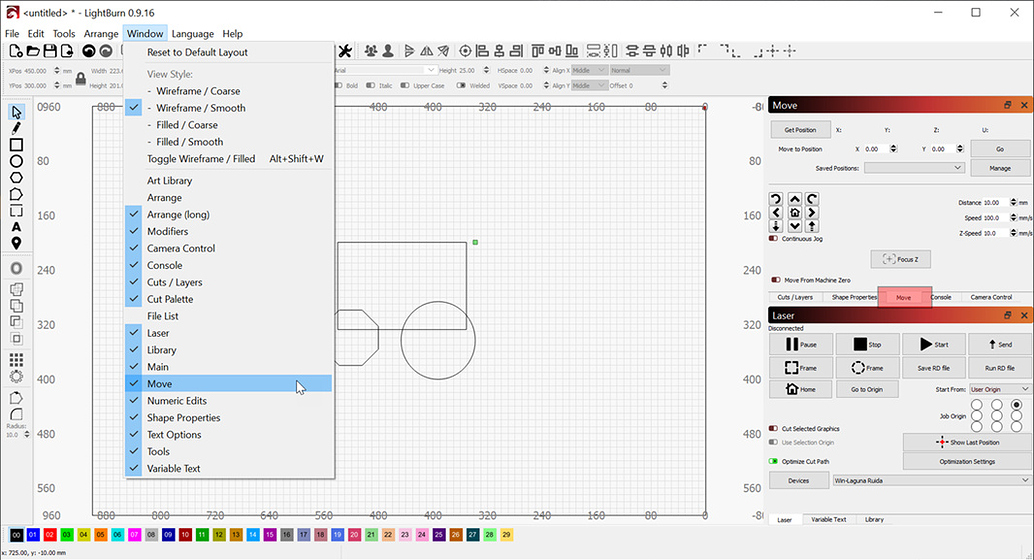The image size is (1034, 560).
Task: Uncheck Cut Palette in Window menu
Action: point(228,299)
